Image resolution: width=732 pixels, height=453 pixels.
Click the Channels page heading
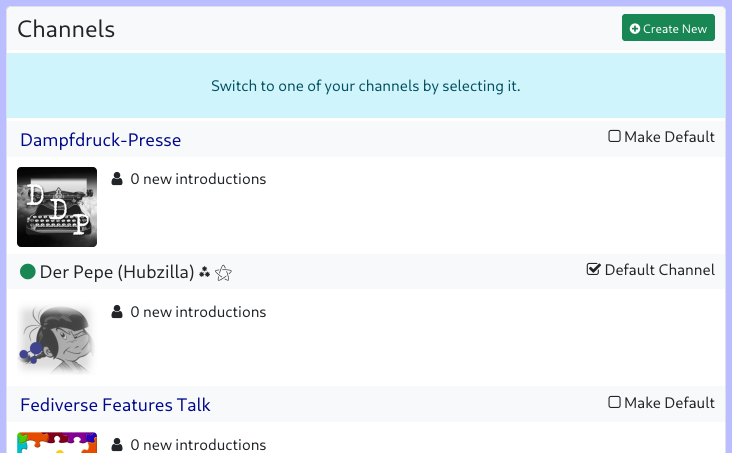66,30
